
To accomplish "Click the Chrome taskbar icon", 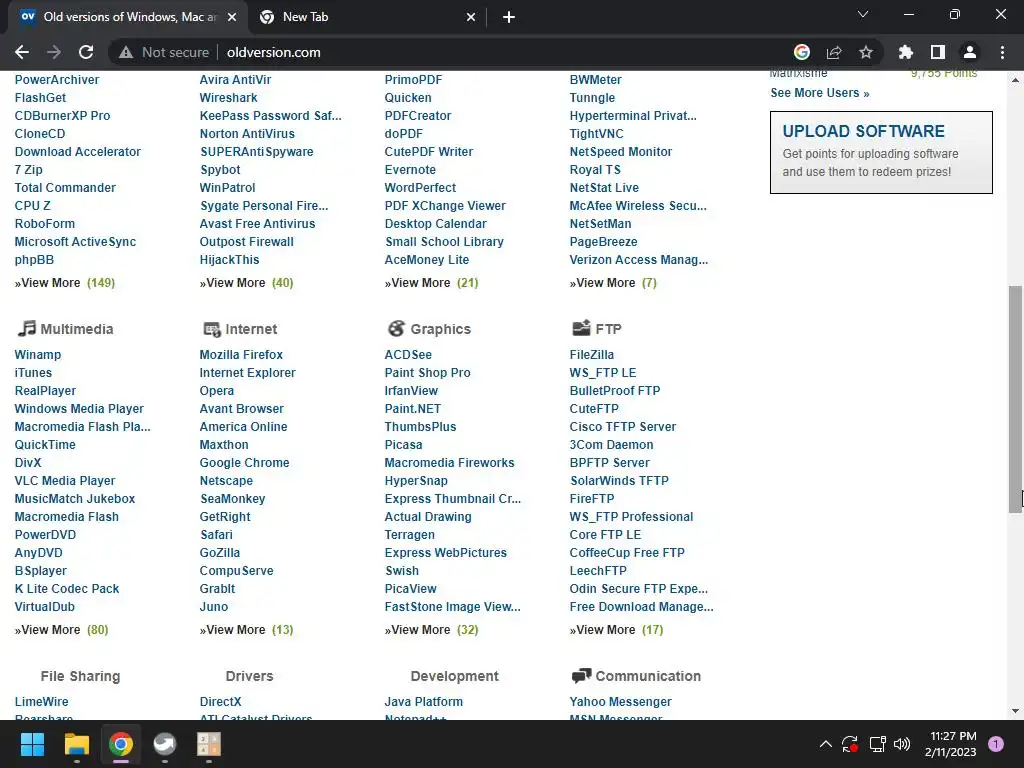I will [x=121, y=744].
